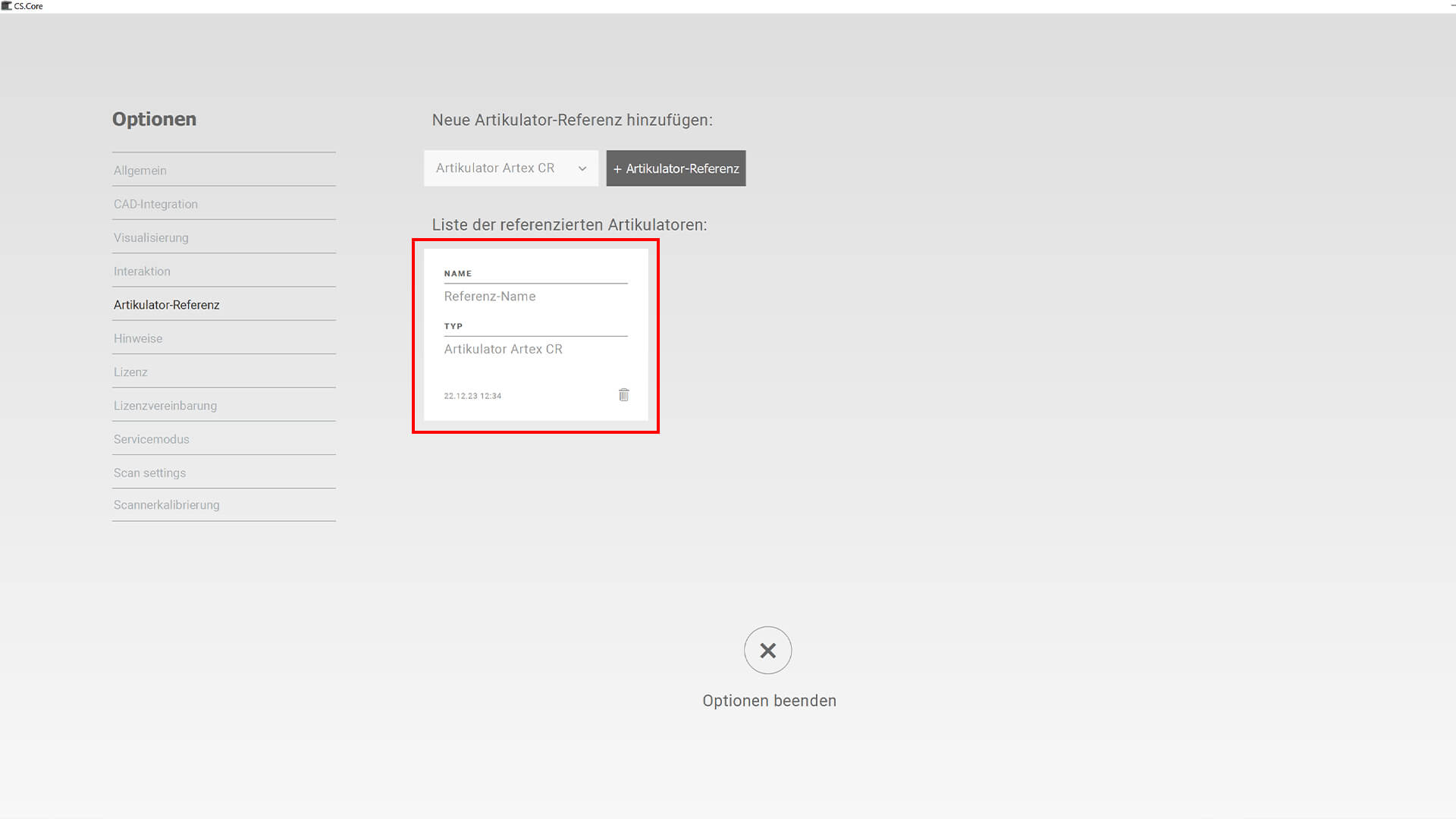This screenshot has height=819, width=1456.
Task: Open Scan settings in the sidebar
Action: click(x=224, y=472)
